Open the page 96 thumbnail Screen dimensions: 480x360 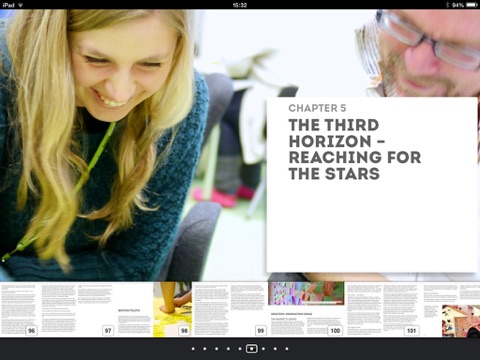point(19,309)
